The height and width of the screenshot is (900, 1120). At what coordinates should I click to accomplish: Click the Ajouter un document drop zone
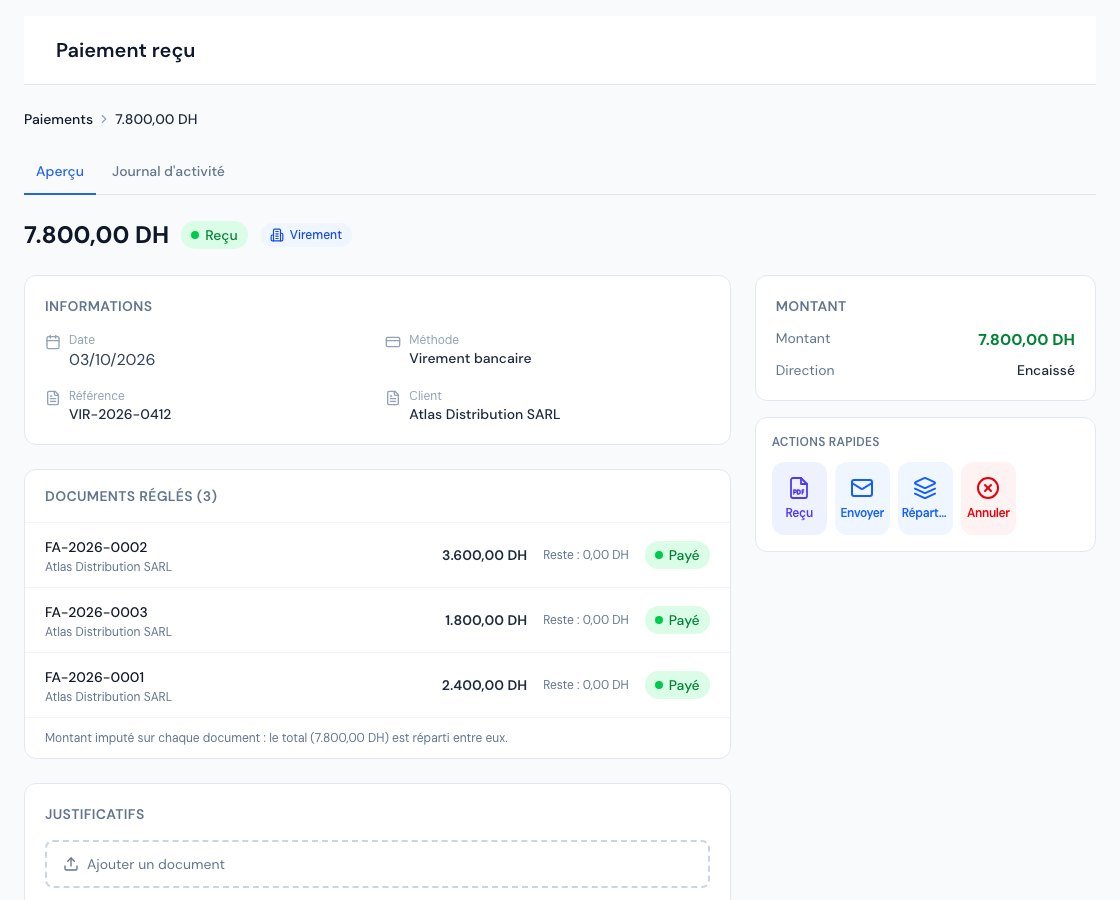point(377,864)
